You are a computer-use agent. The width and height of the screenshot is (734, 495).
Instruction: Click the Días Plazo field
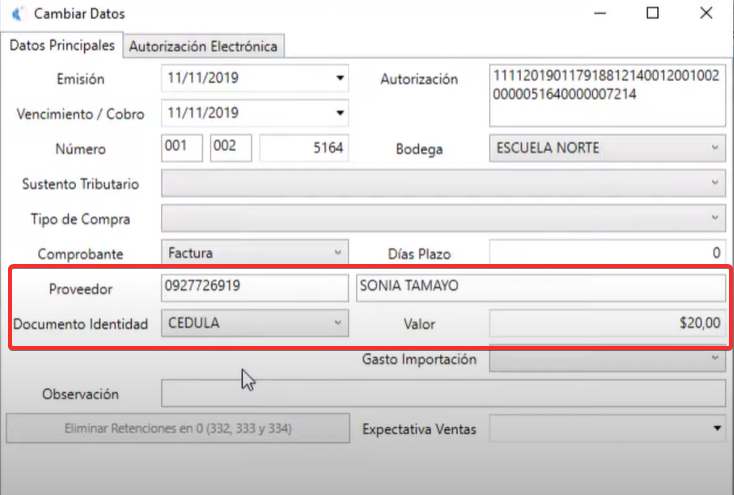(x=607, y=253)
